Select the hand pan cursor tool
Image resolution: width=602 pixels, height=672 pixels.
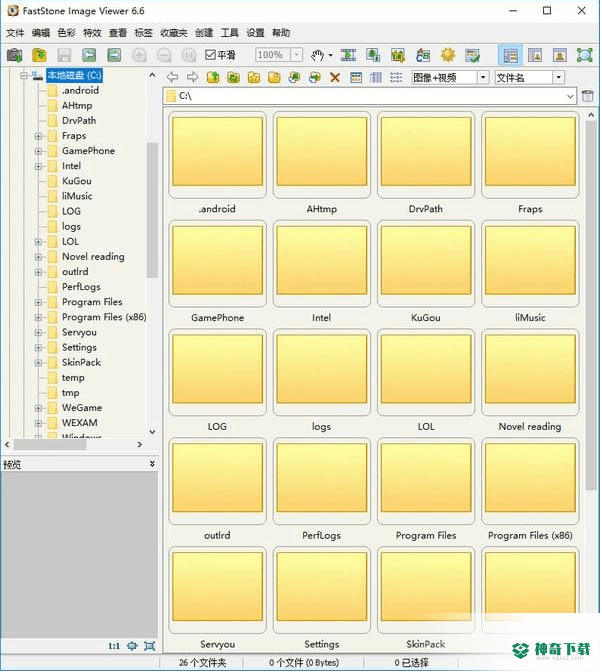coord(317,55)
